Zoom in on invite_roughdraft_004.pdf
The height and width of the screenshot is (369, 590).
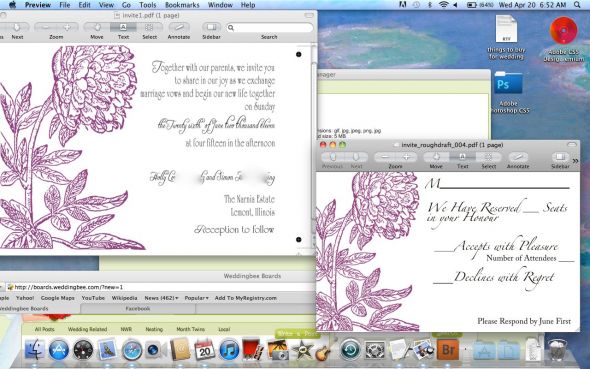click(x=406, y=157)
